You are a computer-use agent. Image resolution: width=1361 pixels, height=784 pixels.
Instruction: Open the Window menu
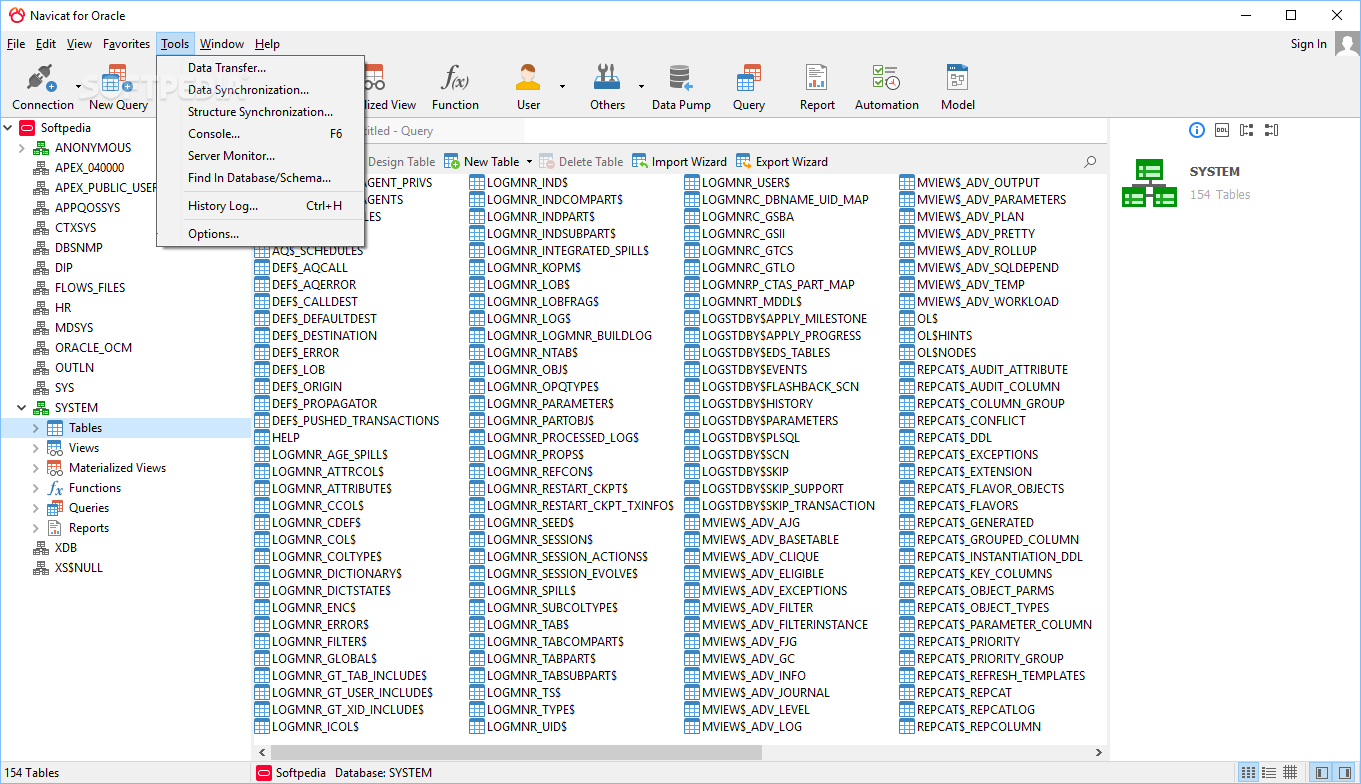(222, 44)
